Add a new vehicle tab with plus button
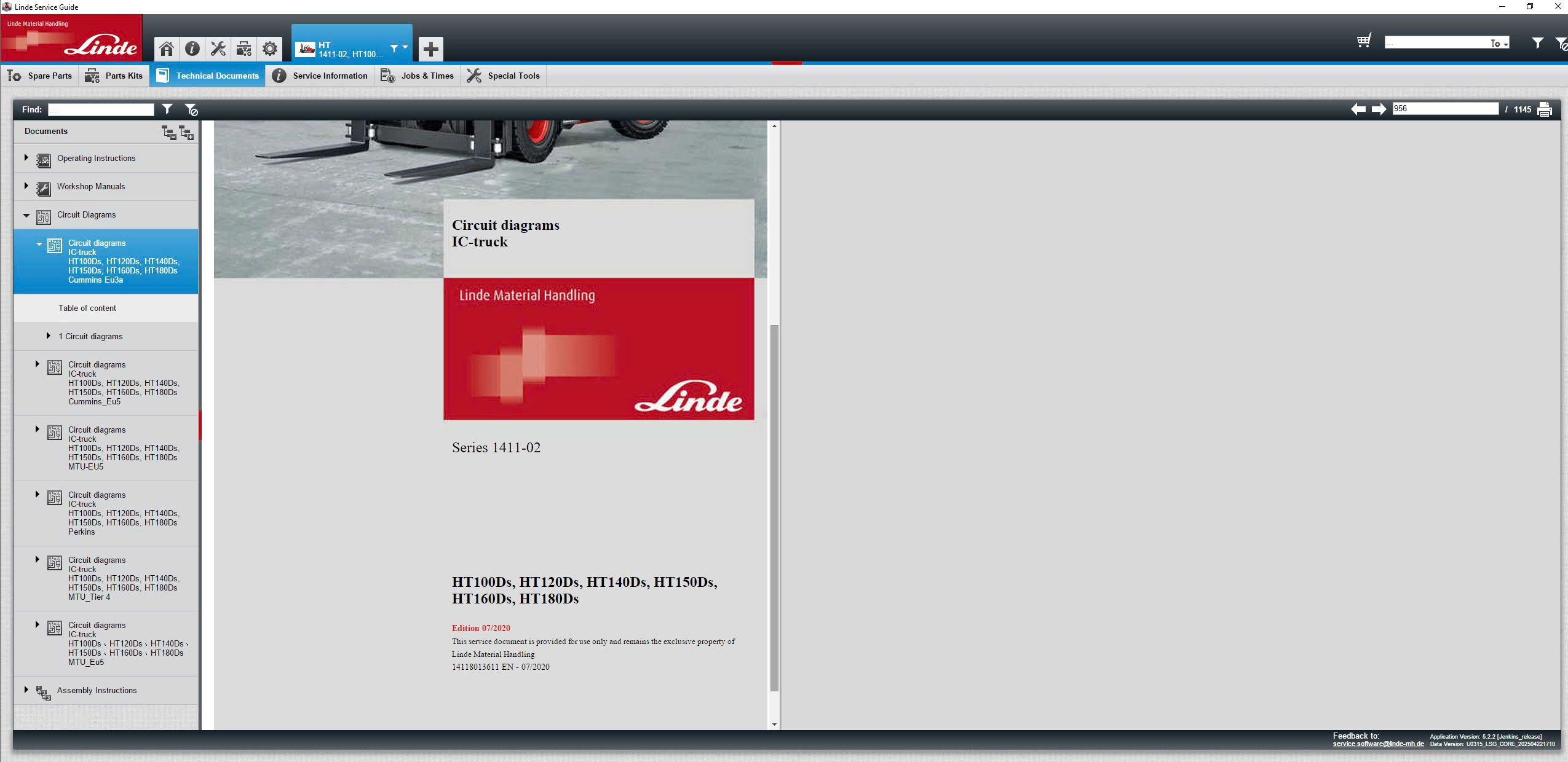The height and width of the screenshot is (762, 1568). point(430,49)
